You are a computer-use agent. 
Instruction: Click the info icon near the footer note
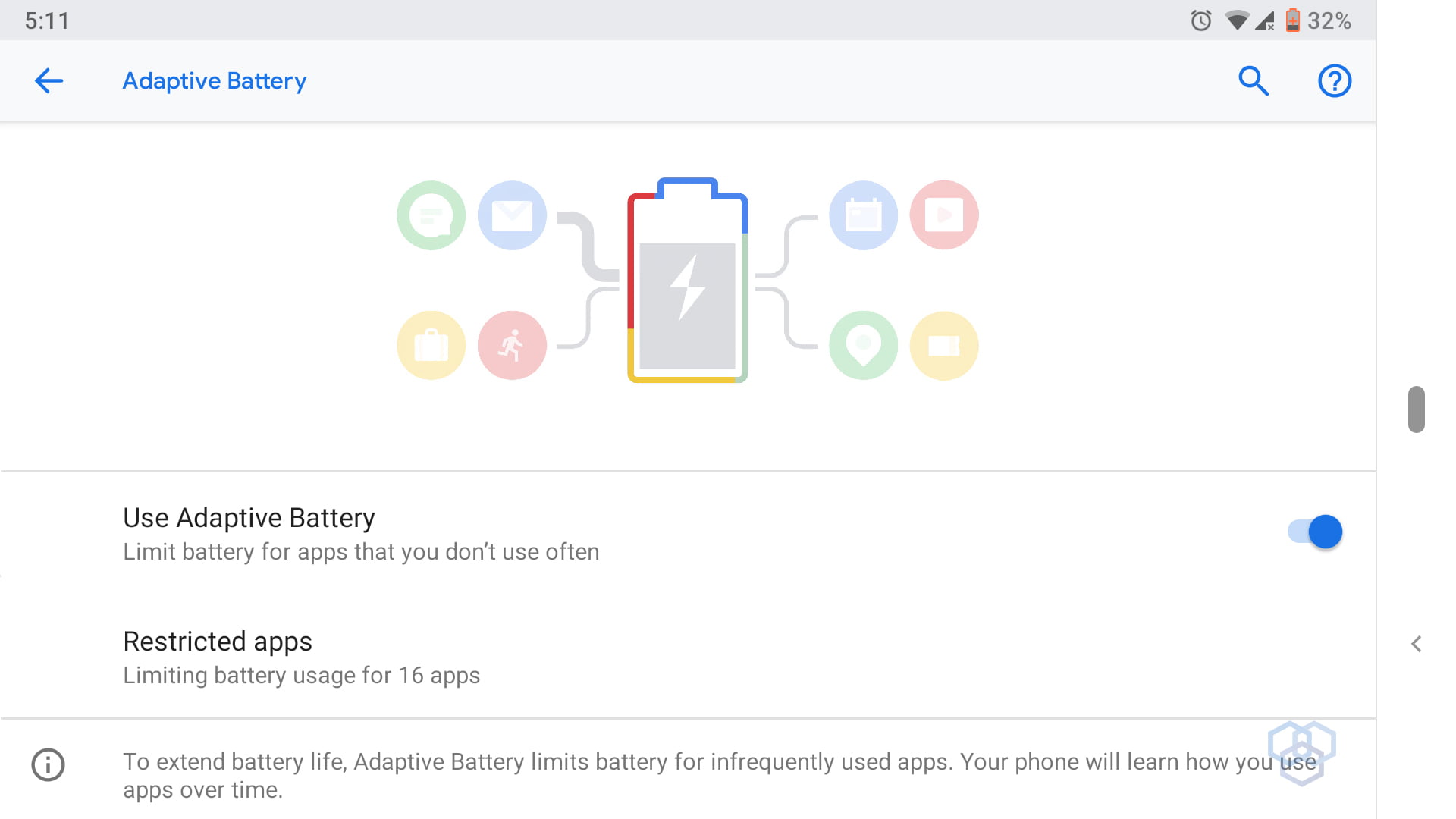pyautogui.click(x=47, y=765)
